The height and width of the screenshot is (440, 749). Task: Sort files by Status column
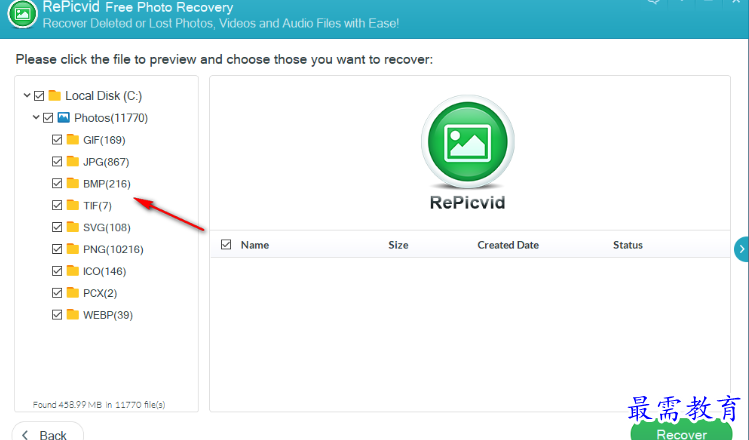pyautogui.click(x=628, y=245)
